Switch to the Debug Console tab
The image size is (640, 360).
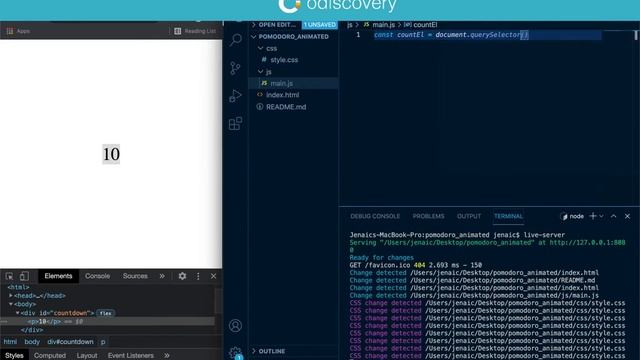click(x=375, y=216)
